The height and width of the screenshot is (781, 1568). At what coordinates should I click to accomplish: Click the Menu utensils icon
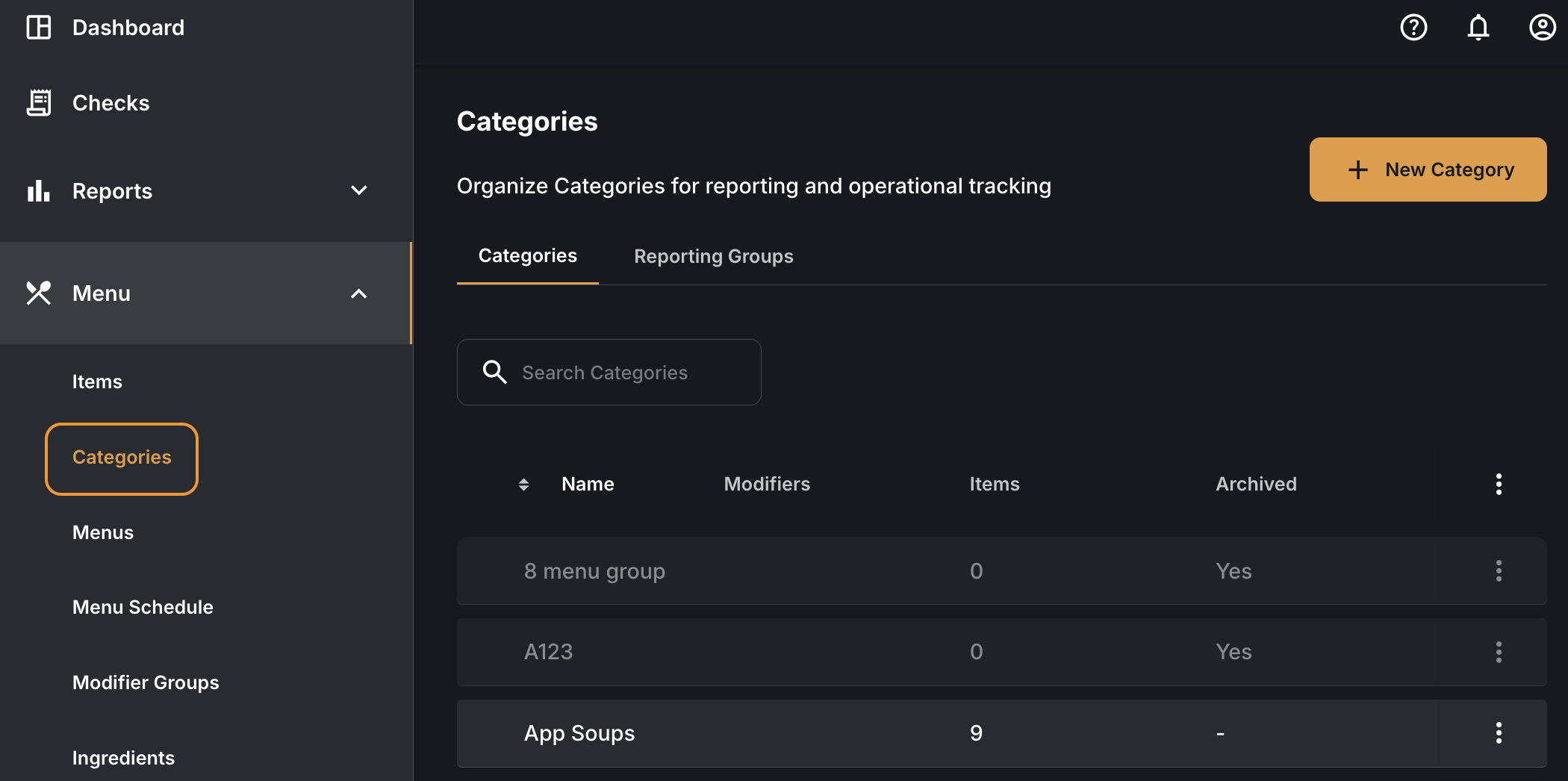point(39,293)
